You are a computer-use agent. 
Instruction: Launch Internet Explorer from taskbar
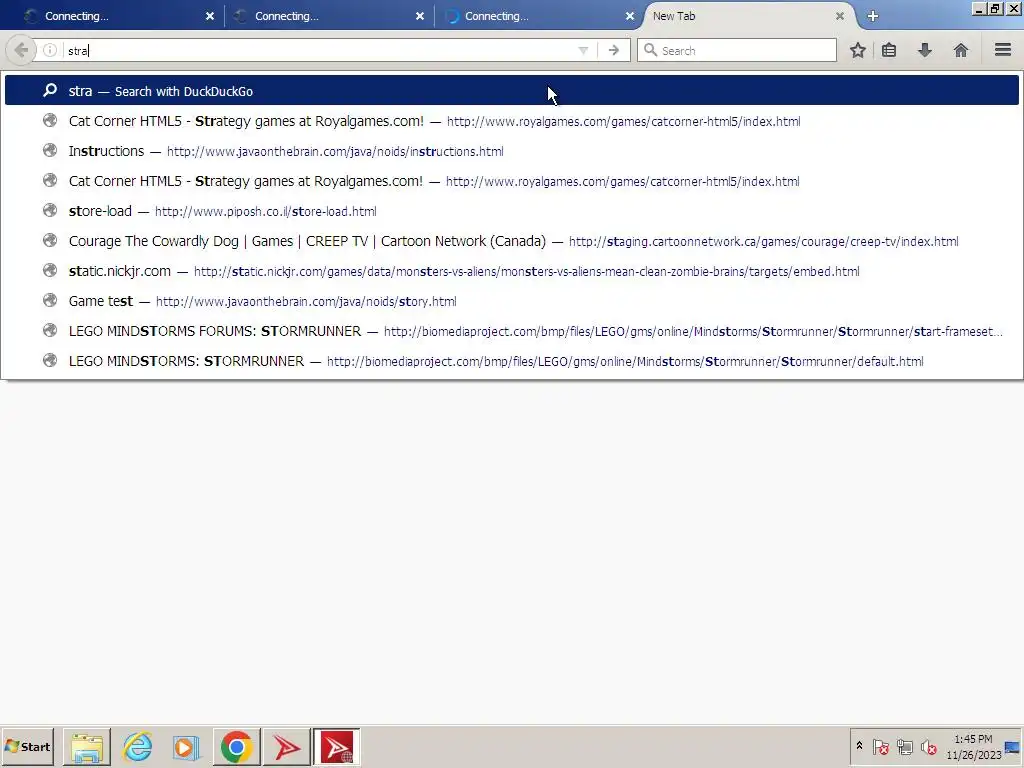point(137,746)
